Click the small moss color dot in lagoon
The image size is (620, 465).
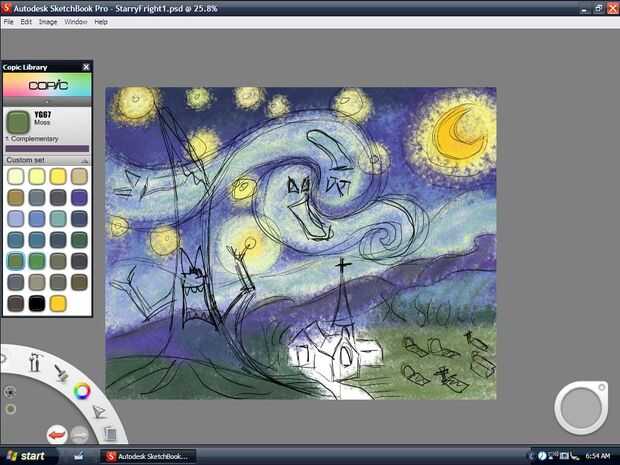[x=11, y=409]
